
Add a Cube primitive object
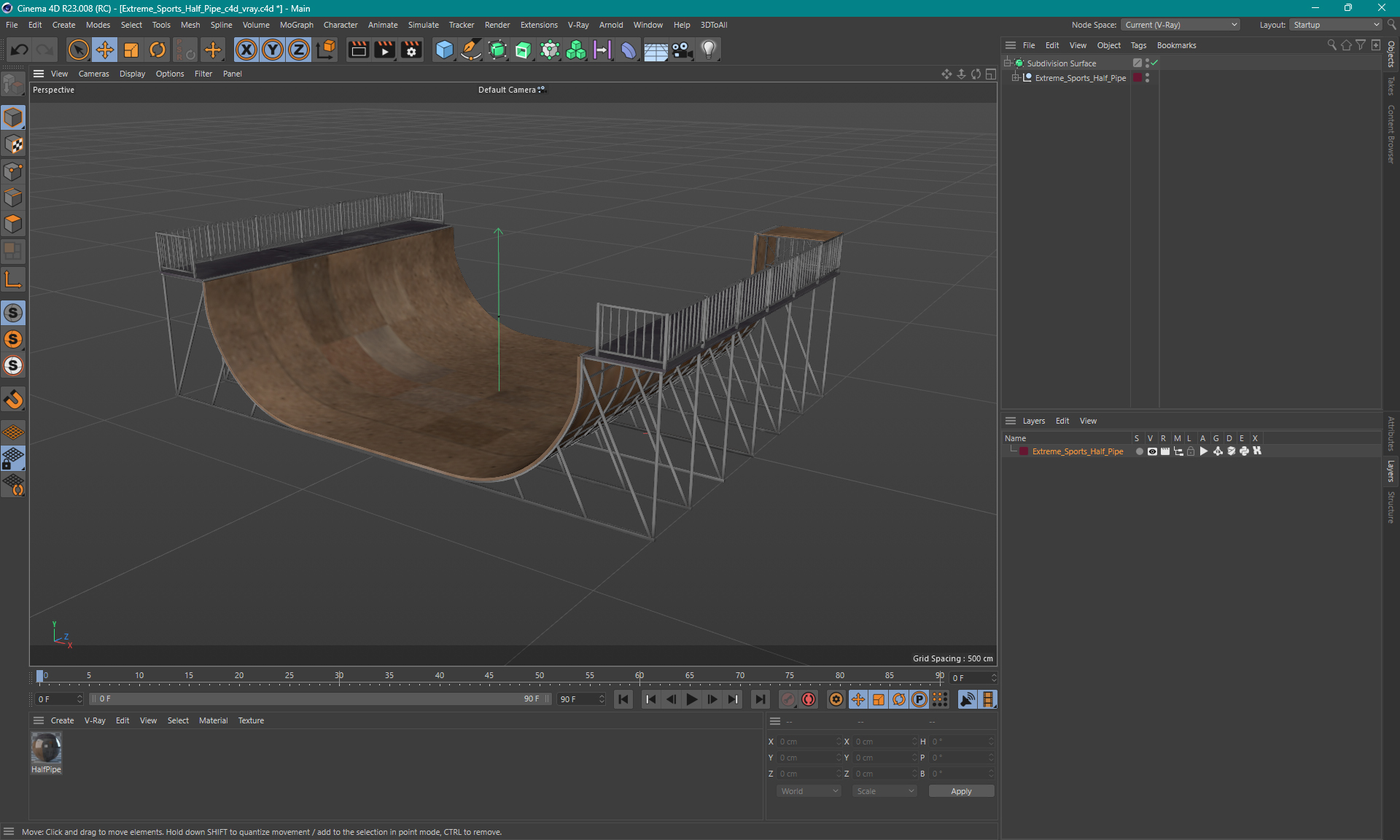point(444,50)
